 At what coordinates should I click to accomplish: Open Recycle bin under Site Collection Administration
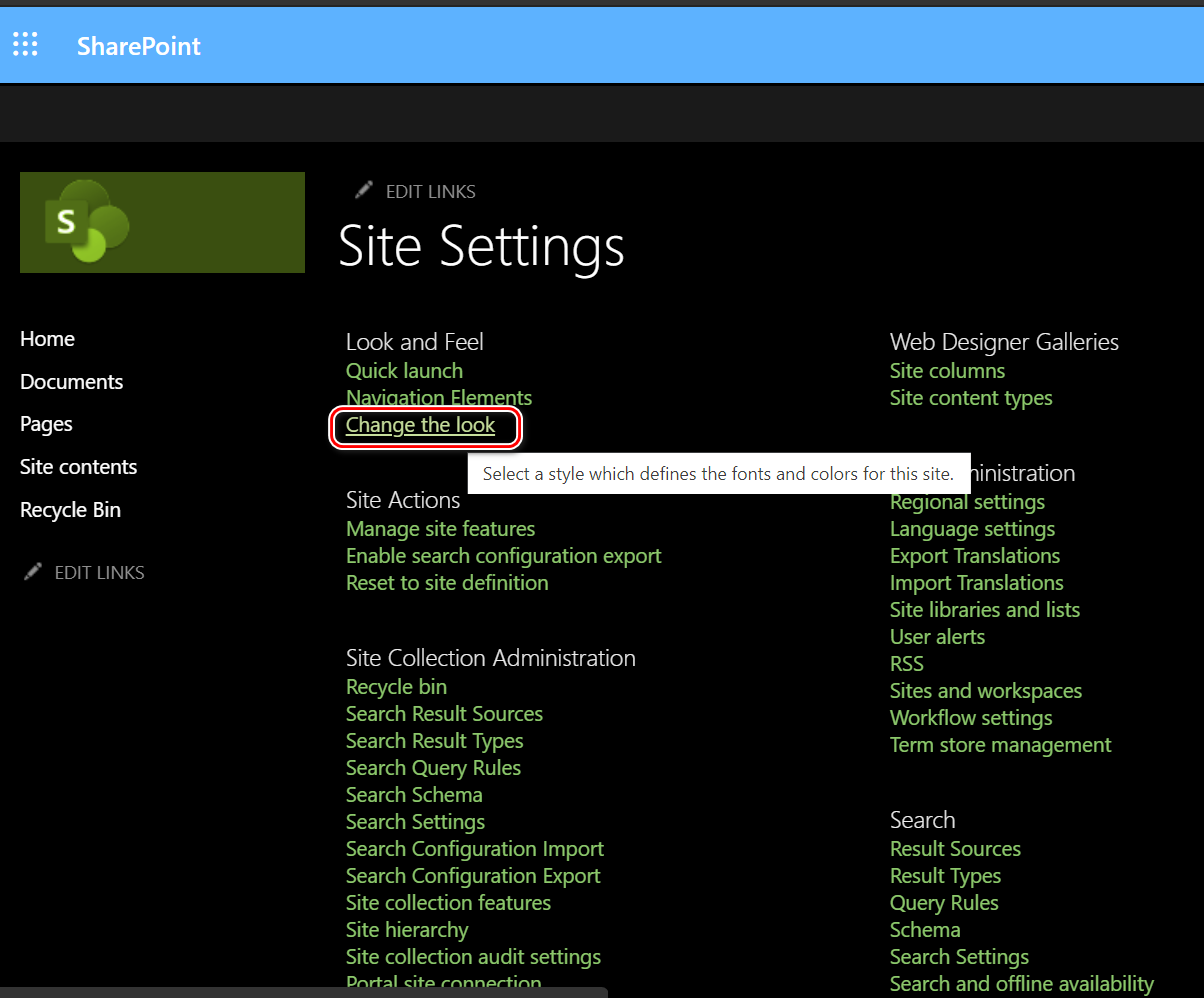coord(396,687)
